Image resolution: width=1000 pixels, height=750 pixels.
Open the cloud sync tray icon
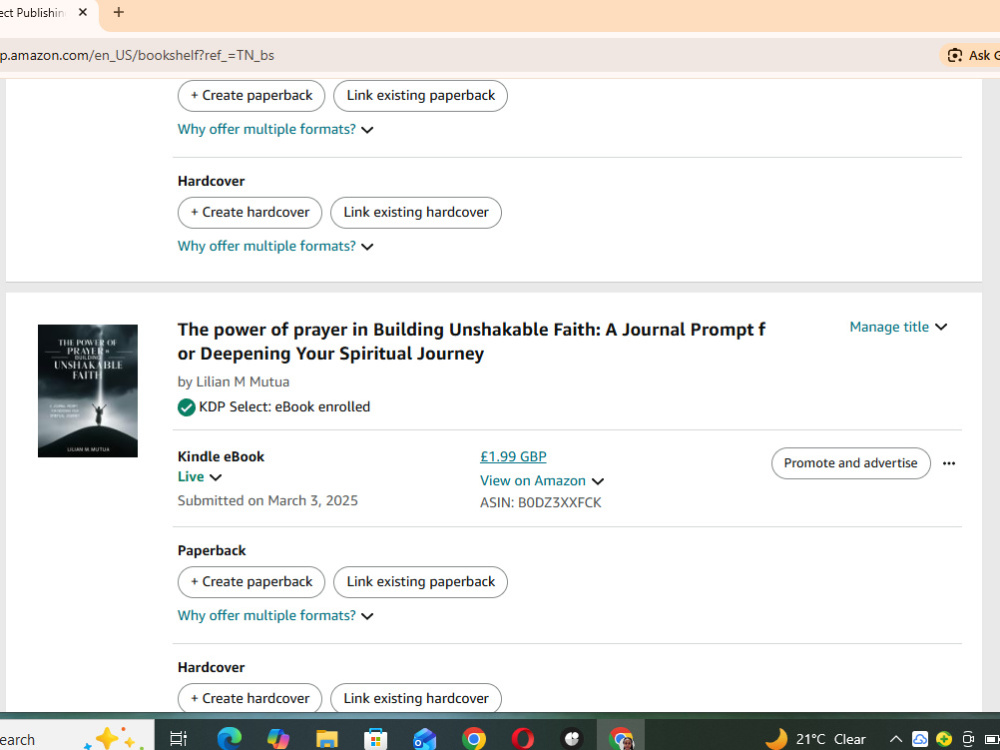920,739
